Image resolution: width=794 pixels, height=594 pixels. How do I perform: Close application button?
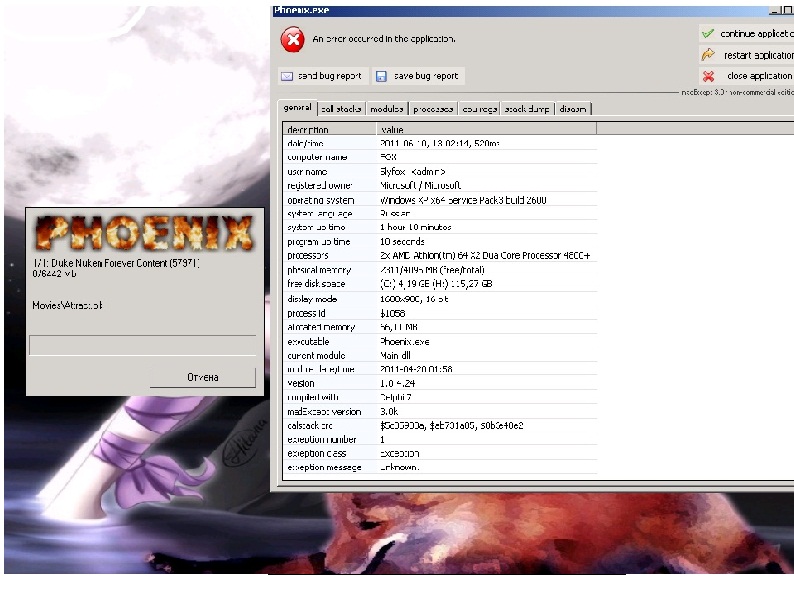(x=746, y=76)
